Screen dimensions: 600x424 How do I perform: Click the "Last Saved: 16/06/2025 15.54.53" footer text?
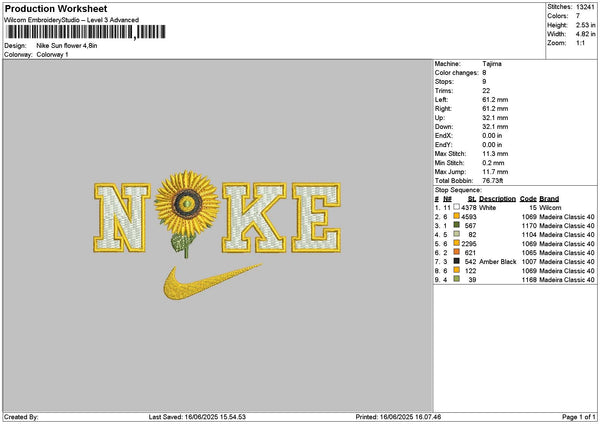tap(197, 417)
